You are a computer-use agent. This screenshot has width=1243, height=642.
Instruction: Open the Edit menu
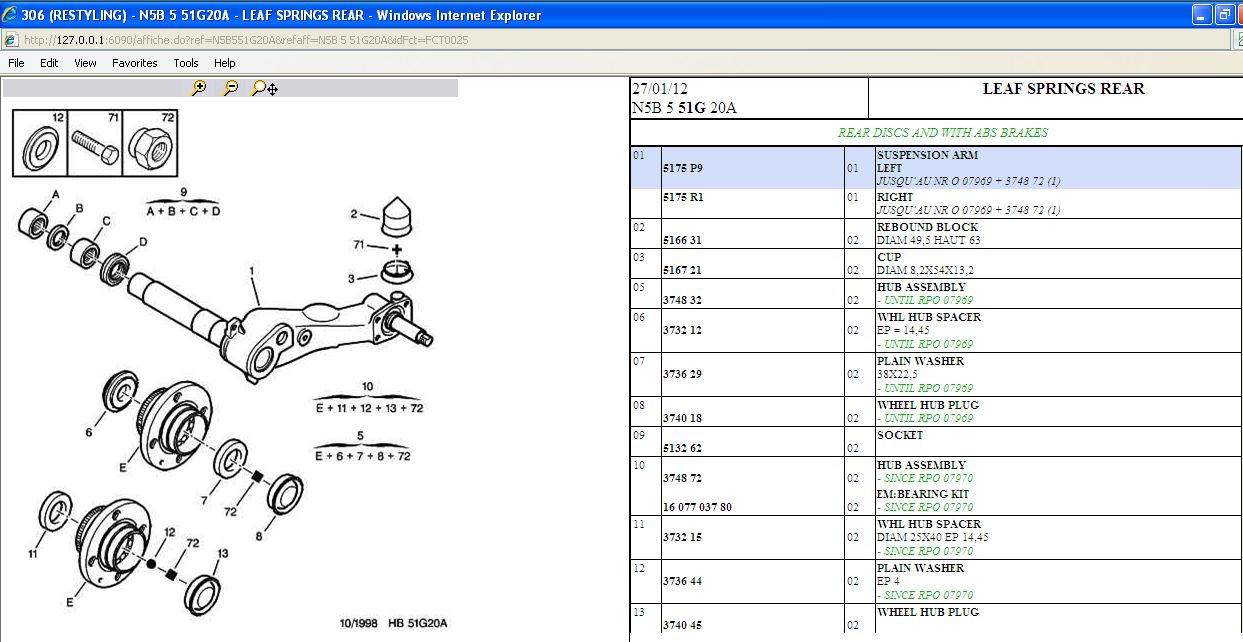tap(49, 63)
